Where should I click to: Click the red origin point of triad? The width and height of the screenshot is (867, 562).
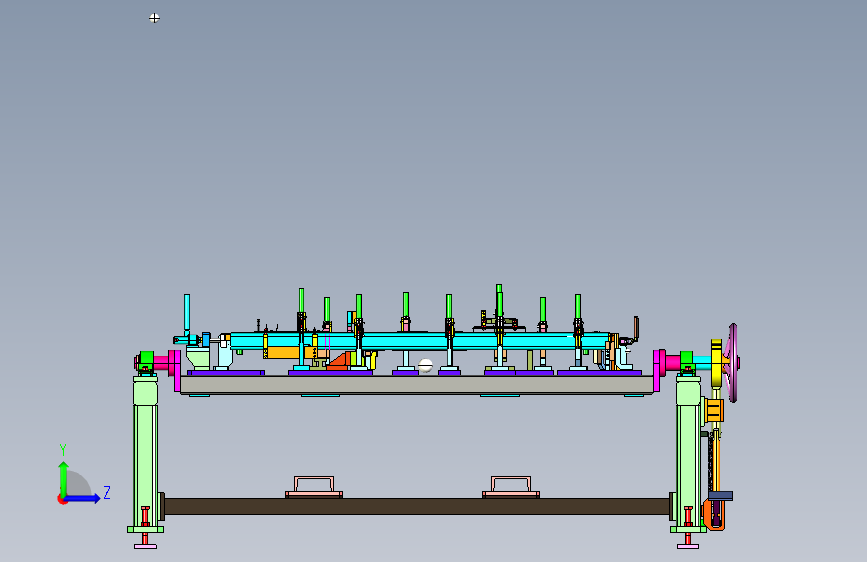[x=61, y=499]
